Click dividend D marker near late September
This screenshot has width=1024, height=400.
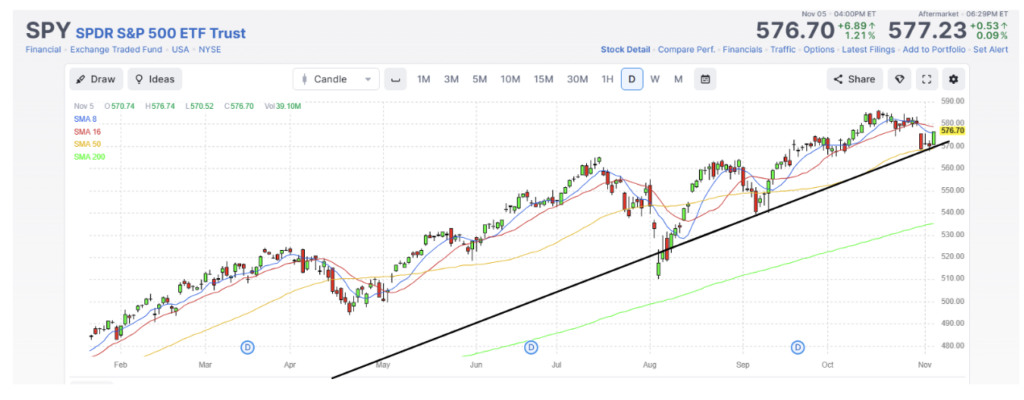pos(798,346)
